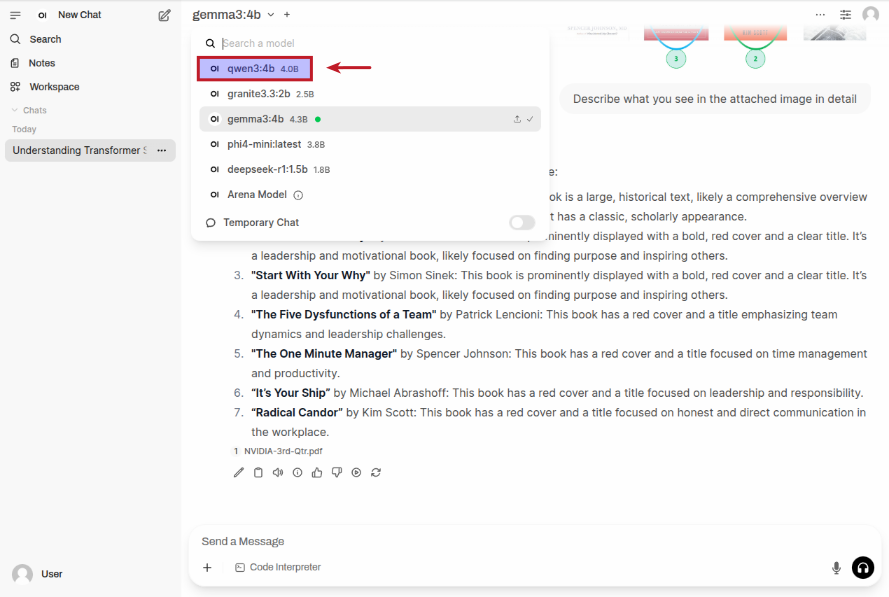Open the Notes section
Screen dimensions: 889x597
[42, 63]
